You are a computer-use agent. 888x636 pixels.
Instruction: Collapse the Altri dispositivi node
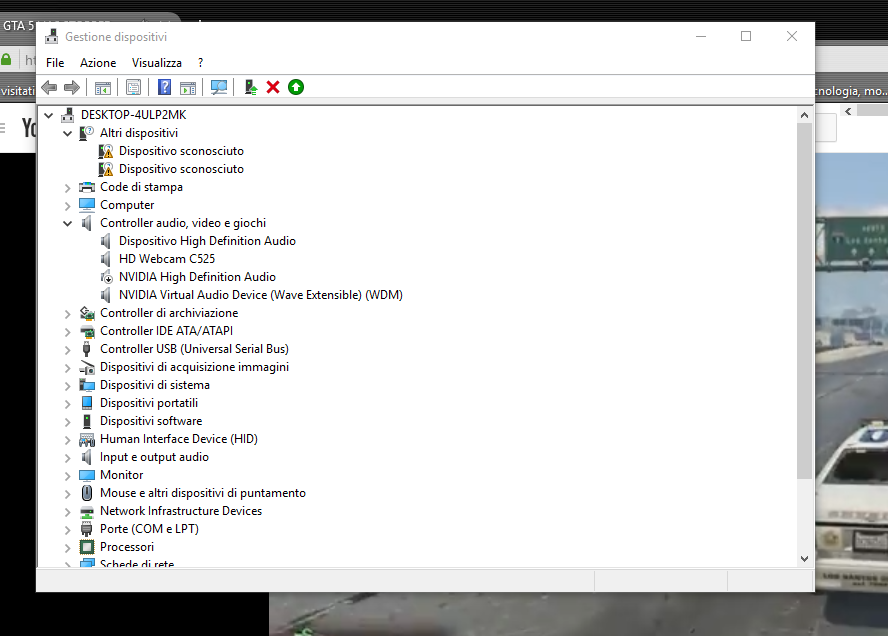[67, 134]
